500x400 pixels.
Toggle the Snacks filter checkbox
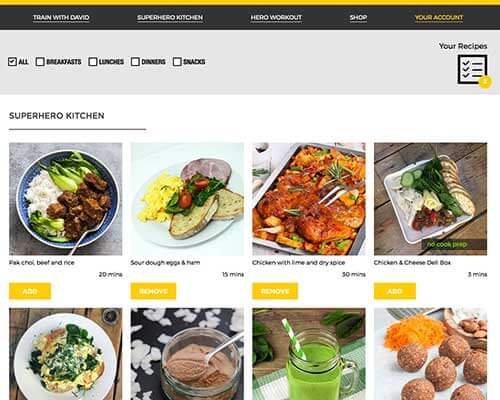point(177,62)
